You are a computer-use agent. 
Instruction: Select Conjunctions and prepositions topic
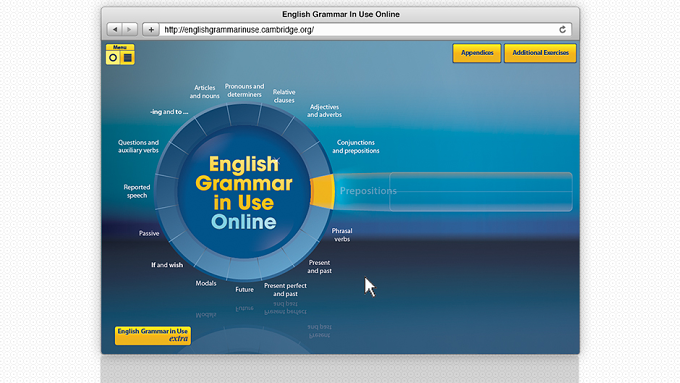[356, 147]
